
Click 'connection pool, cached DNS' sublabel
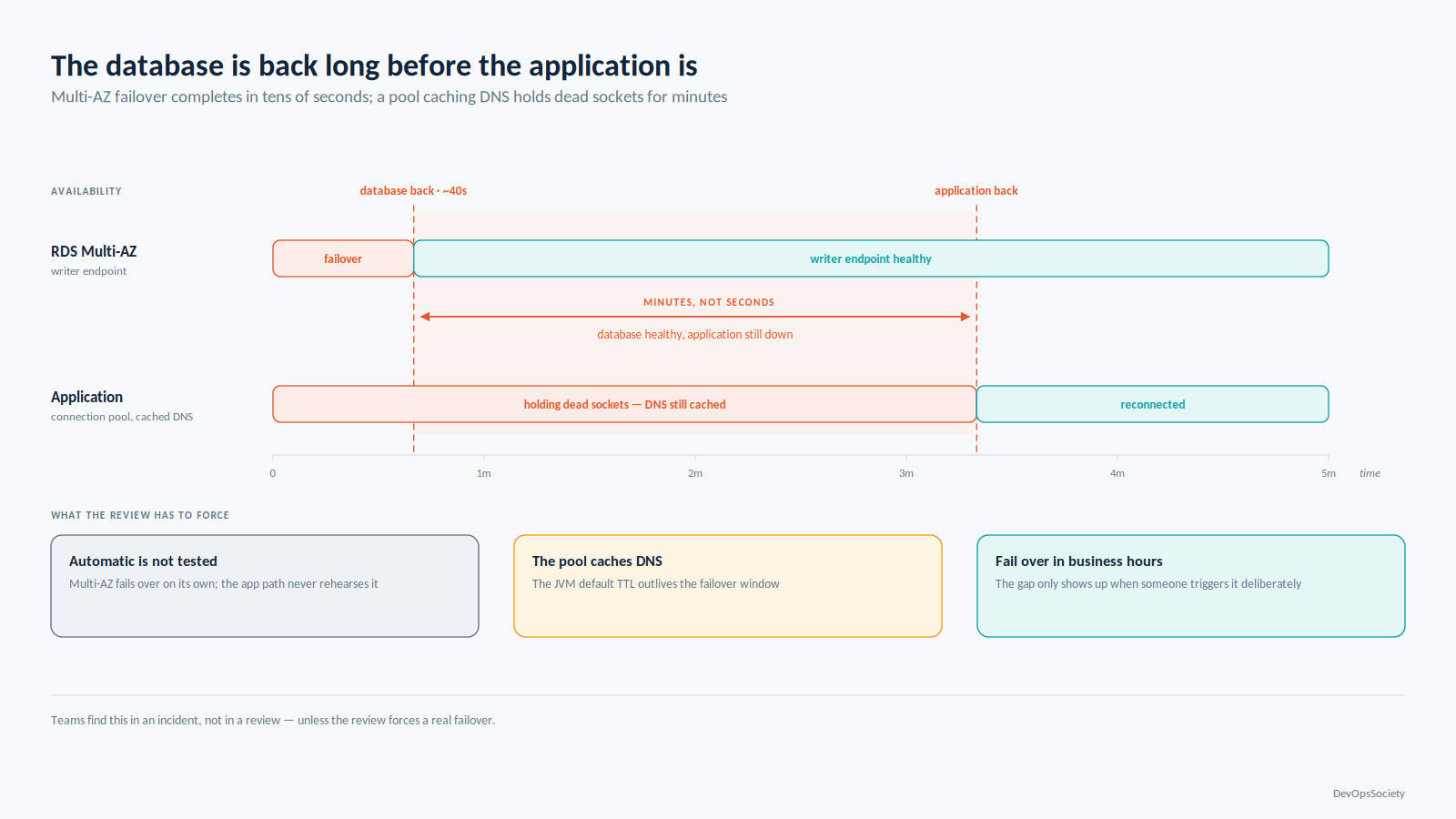122,417
